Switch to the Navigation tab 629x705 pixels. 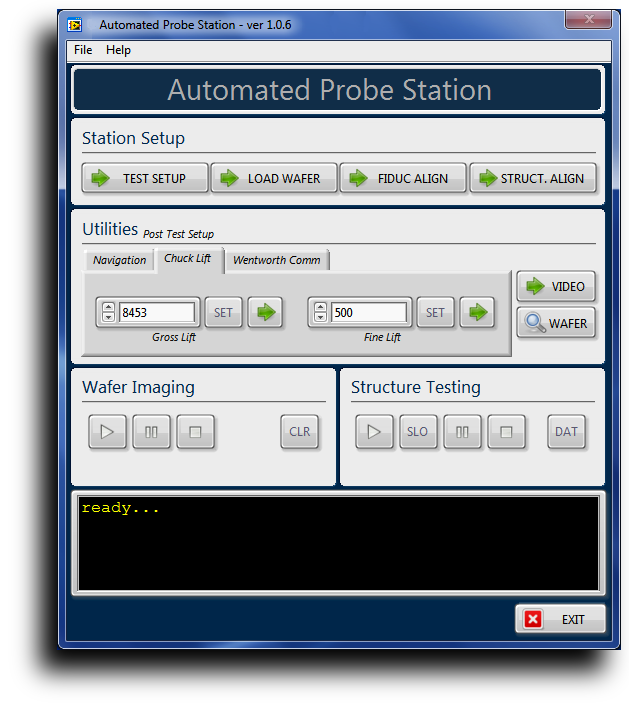pos(120,260)
